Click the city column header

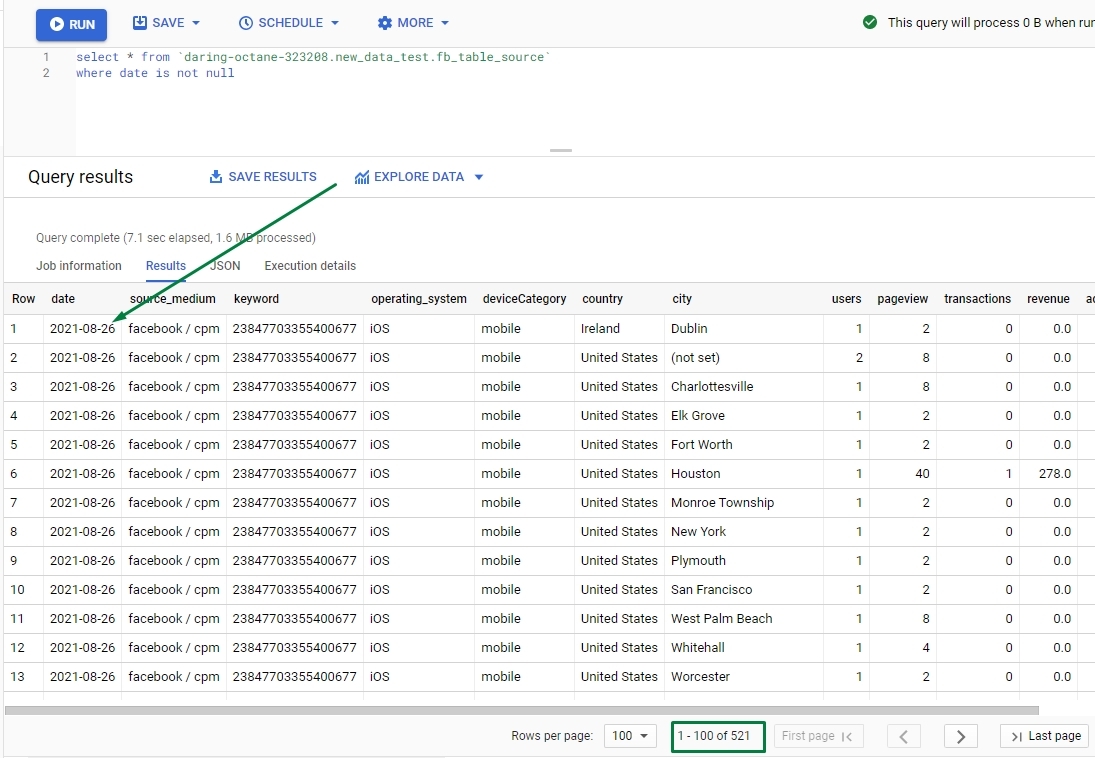[x=682, y=298]
